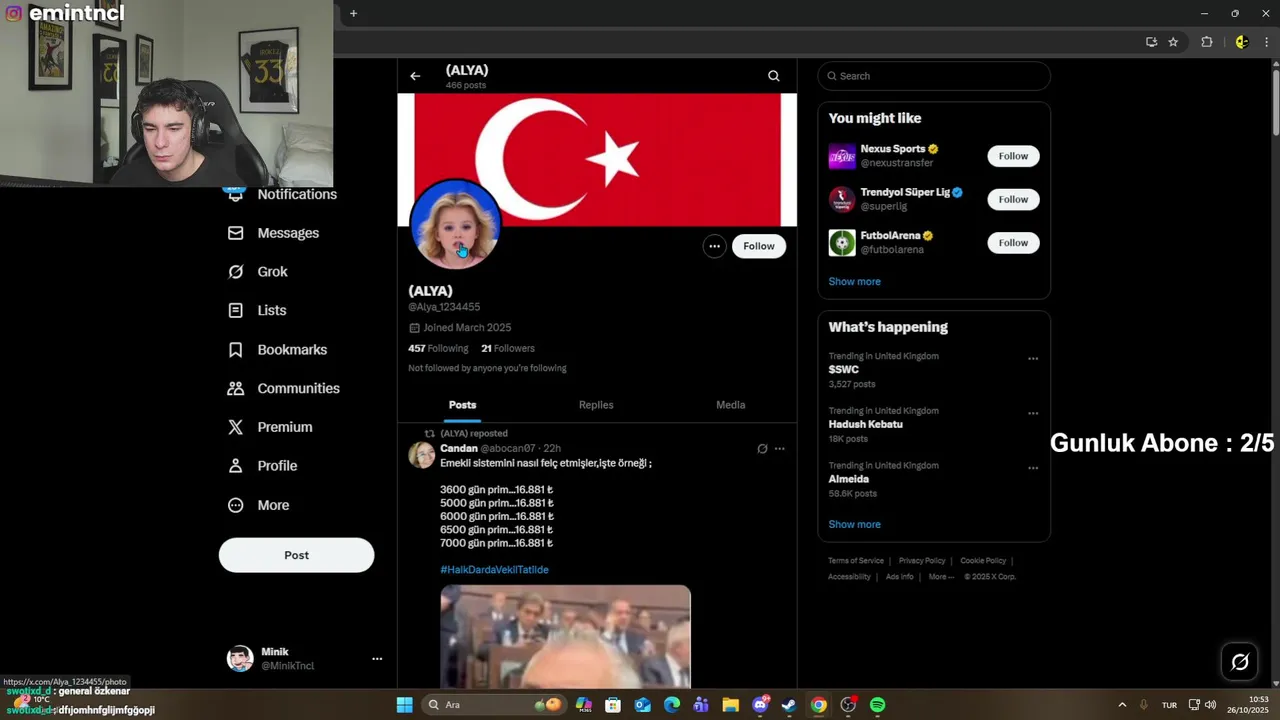The width and height of the screenshot is (1280, 720).
Task: Click the More circle icon in sidebar
Action: pos(236,505)
